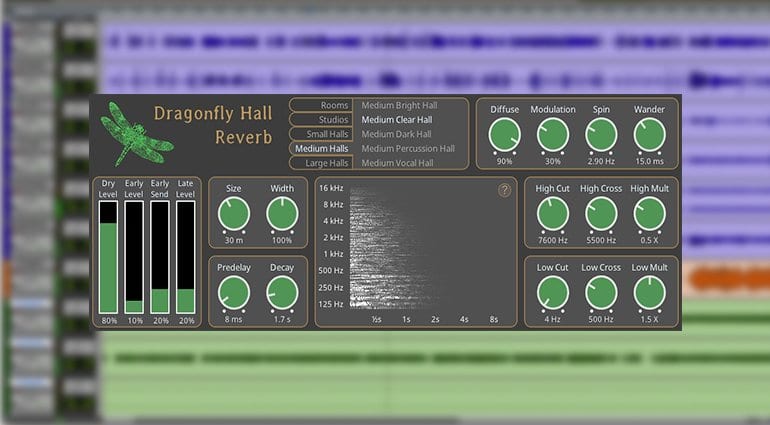Image resolution: width=770 pixels, height=425 pixels.
Task: Click the 500 Hz Low Cross value
Action: click(601, 319)
